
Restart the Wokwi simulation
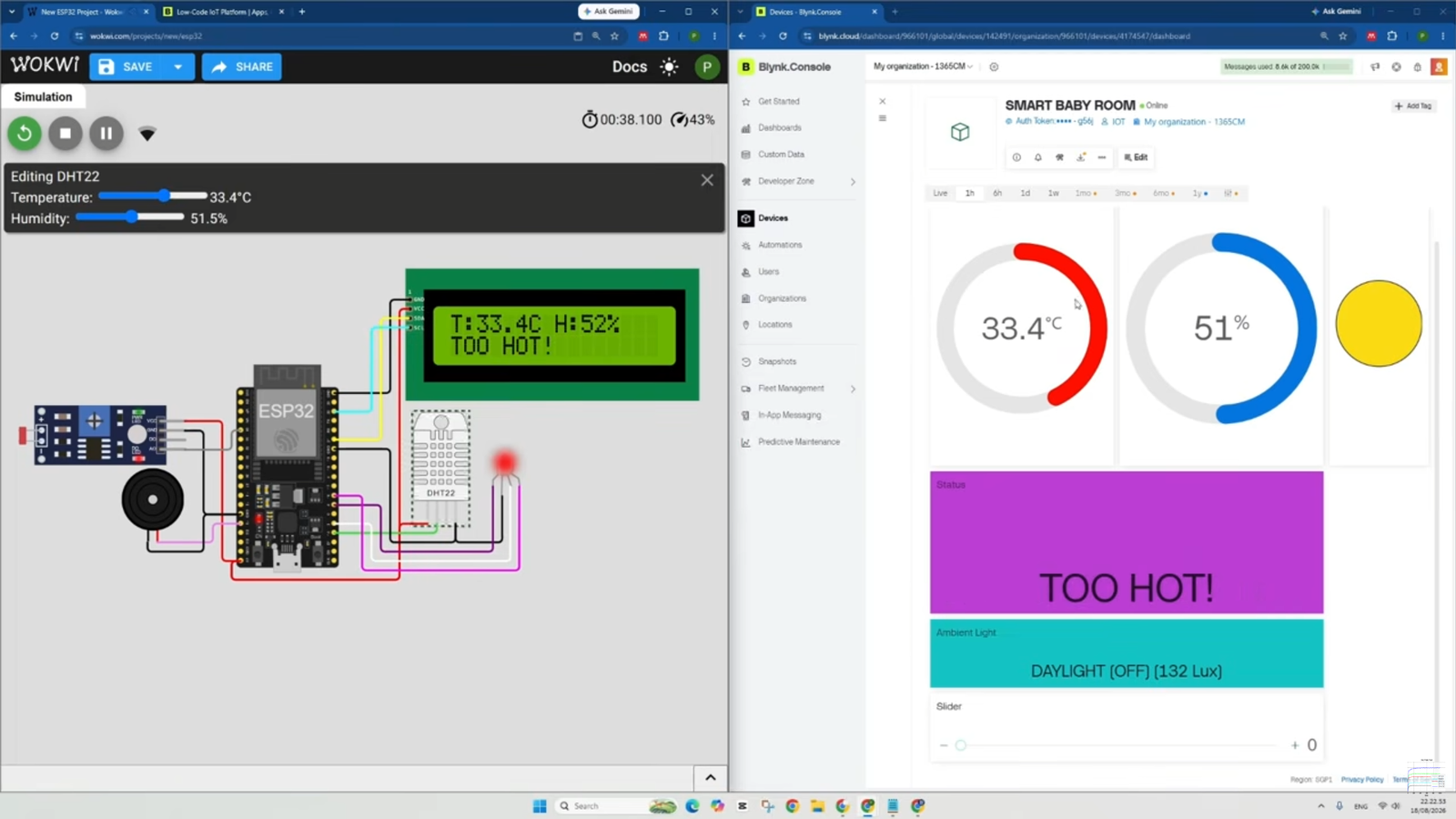click(25, 134)
